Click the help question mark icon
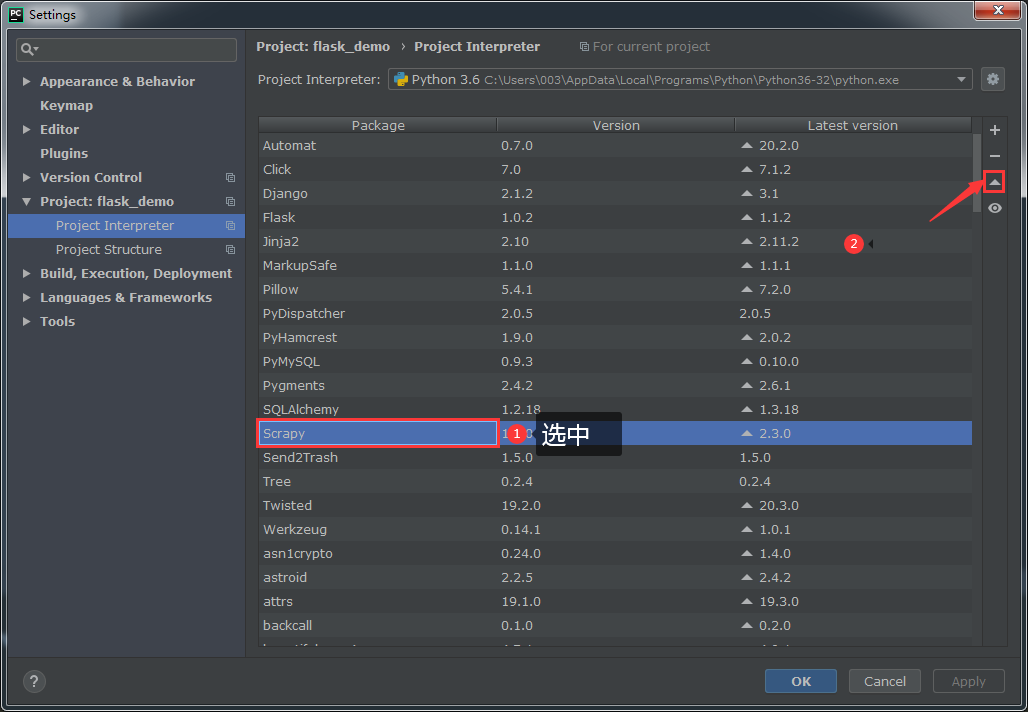 point(34,681)
